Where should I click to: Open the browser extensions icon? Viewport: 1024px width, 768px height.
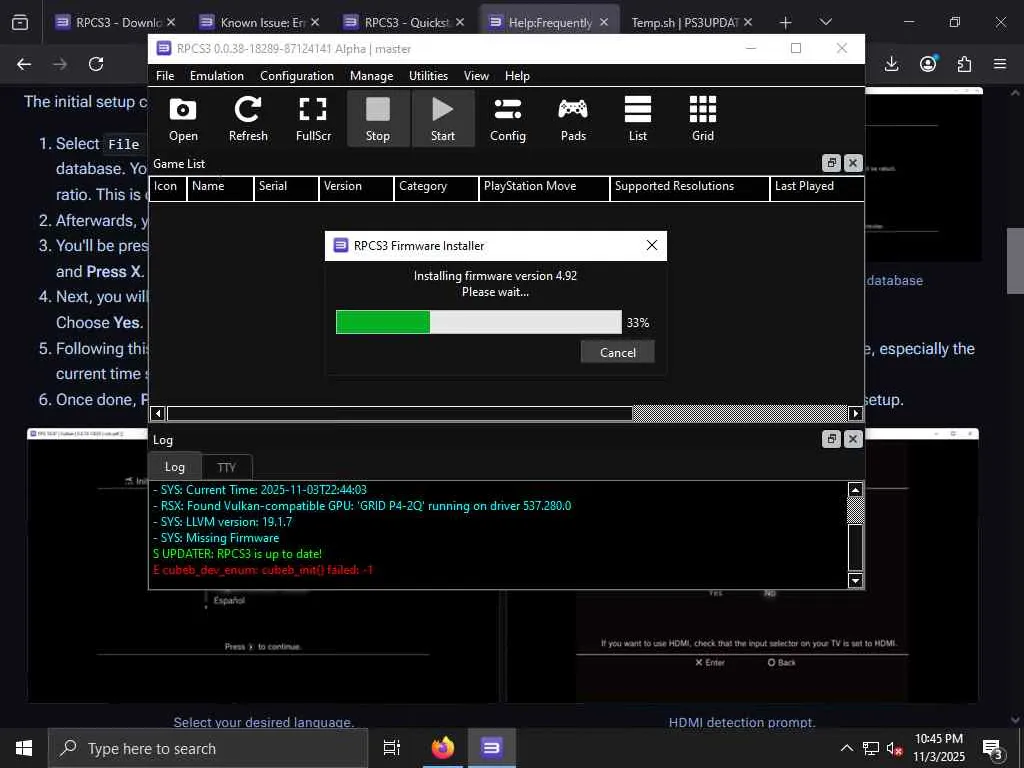964,64
